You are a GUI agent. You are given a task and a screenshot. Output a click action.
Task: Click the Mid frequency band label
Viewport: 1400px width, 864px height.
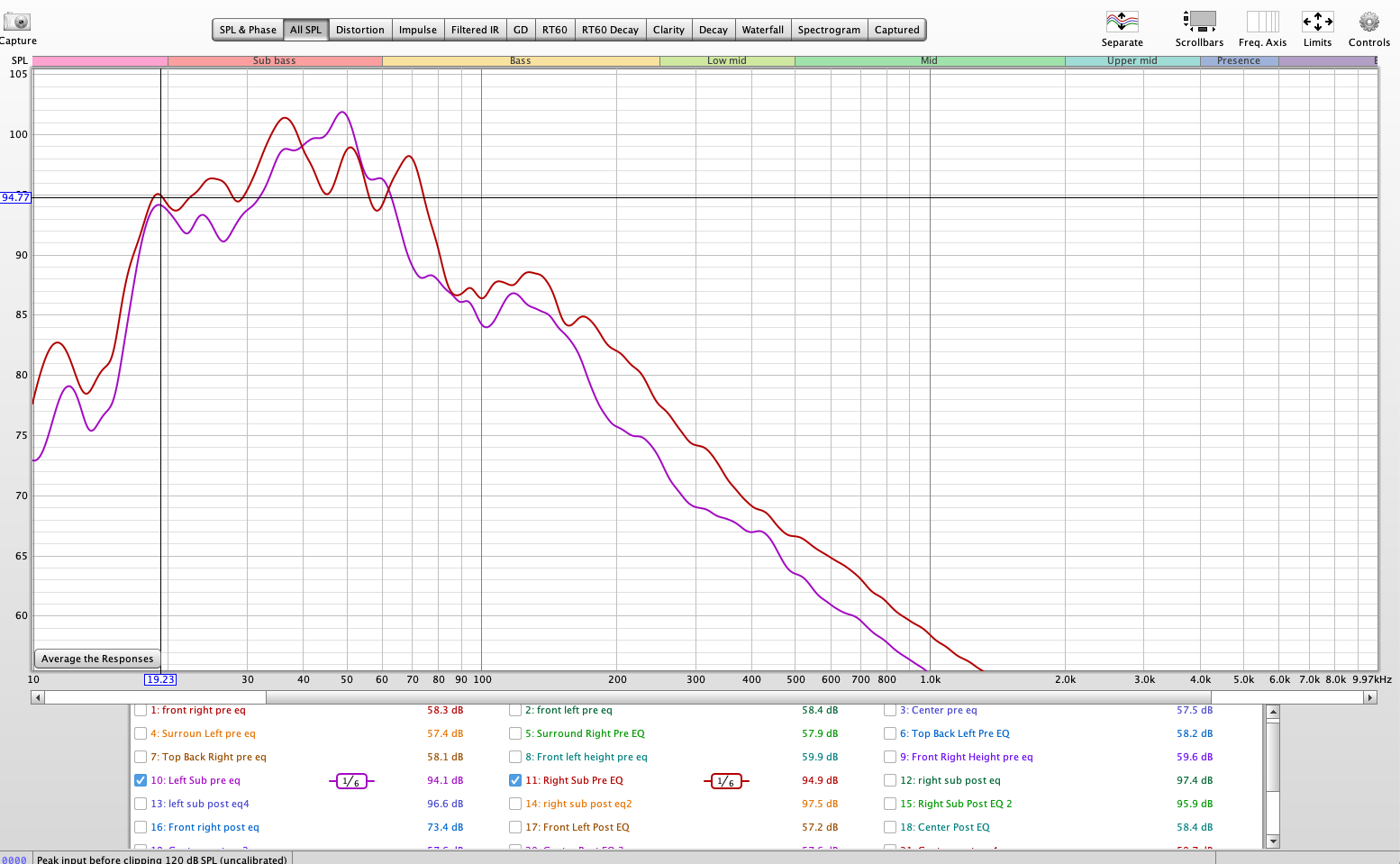pos(930,61)
